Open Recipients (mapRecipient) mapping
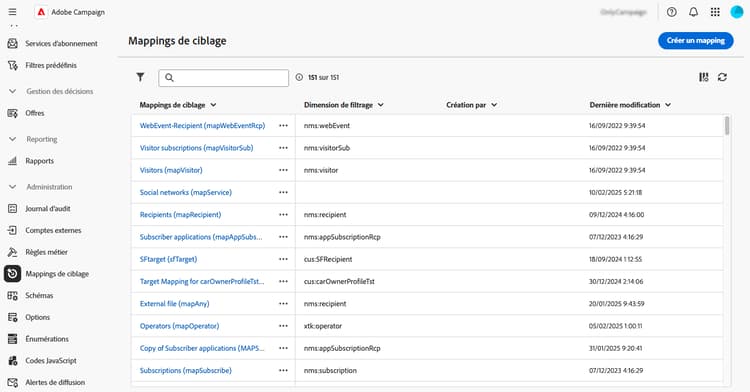 click(180, 215)
